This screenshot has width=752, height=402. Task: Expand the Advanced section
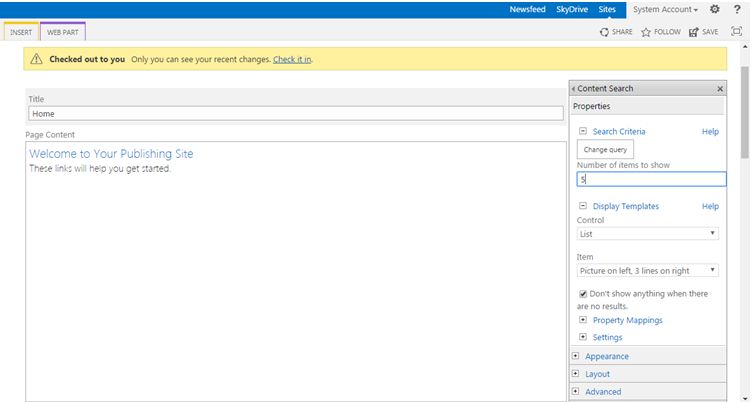(x=576, y=391)
